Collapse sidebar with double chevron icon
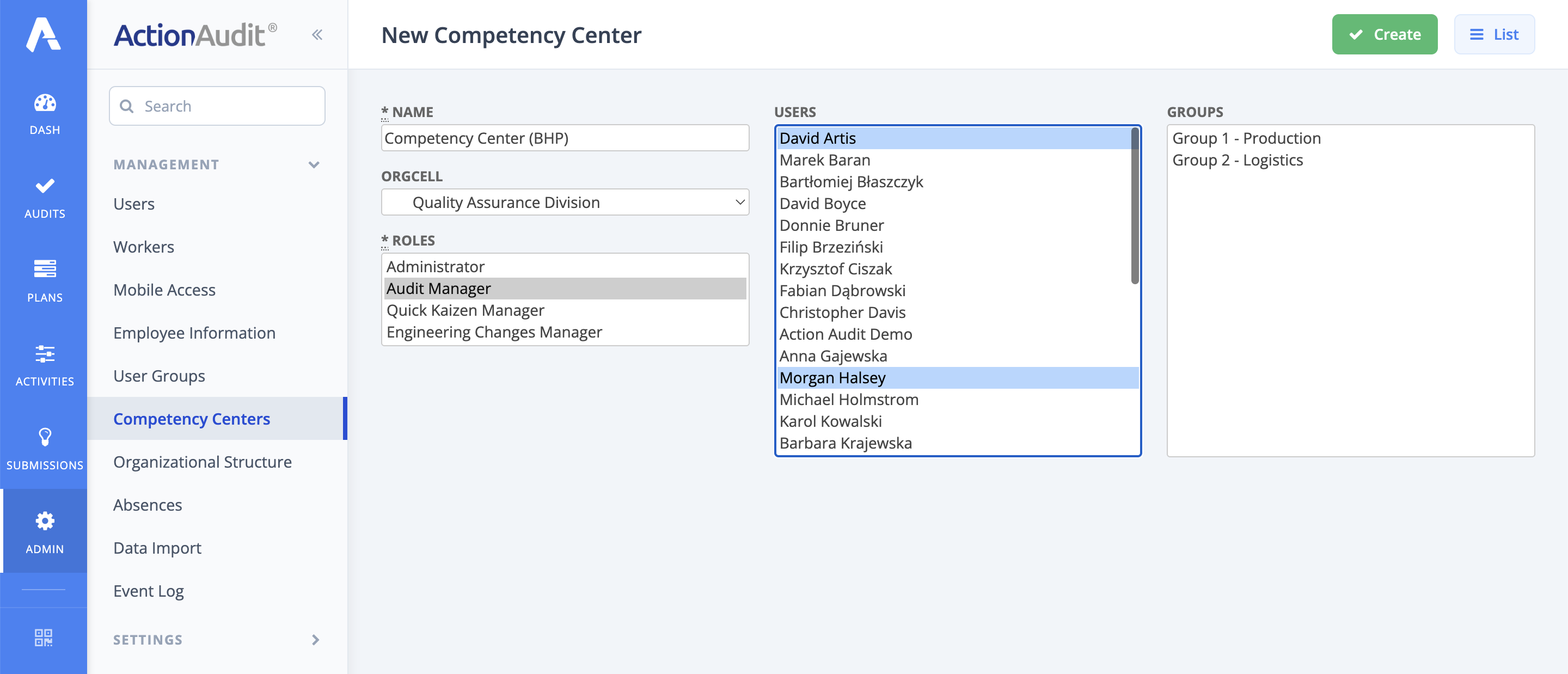Viewport: 1568px width, 674px height. coord(317,35)
